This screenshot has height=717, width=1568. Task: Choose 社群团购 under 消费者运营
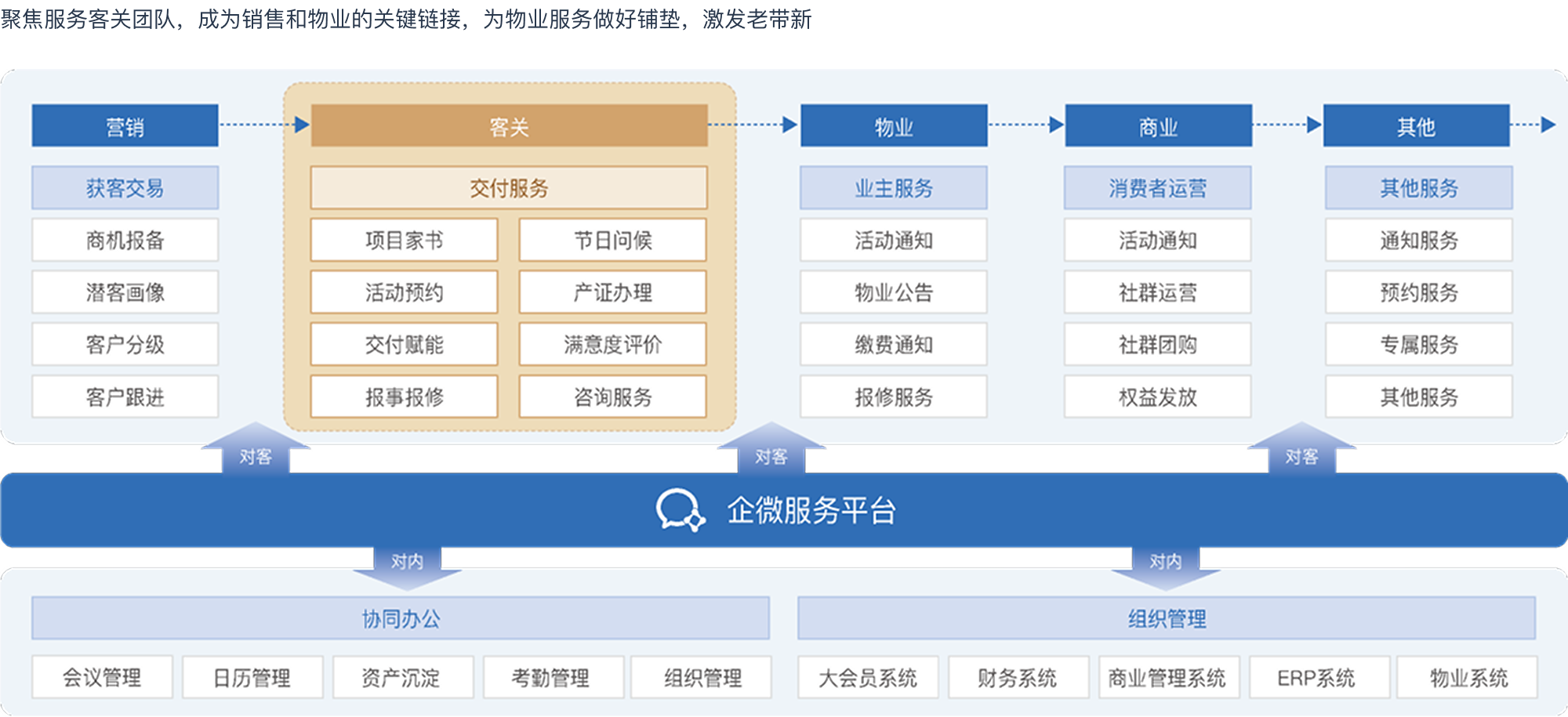[1157, 345]
